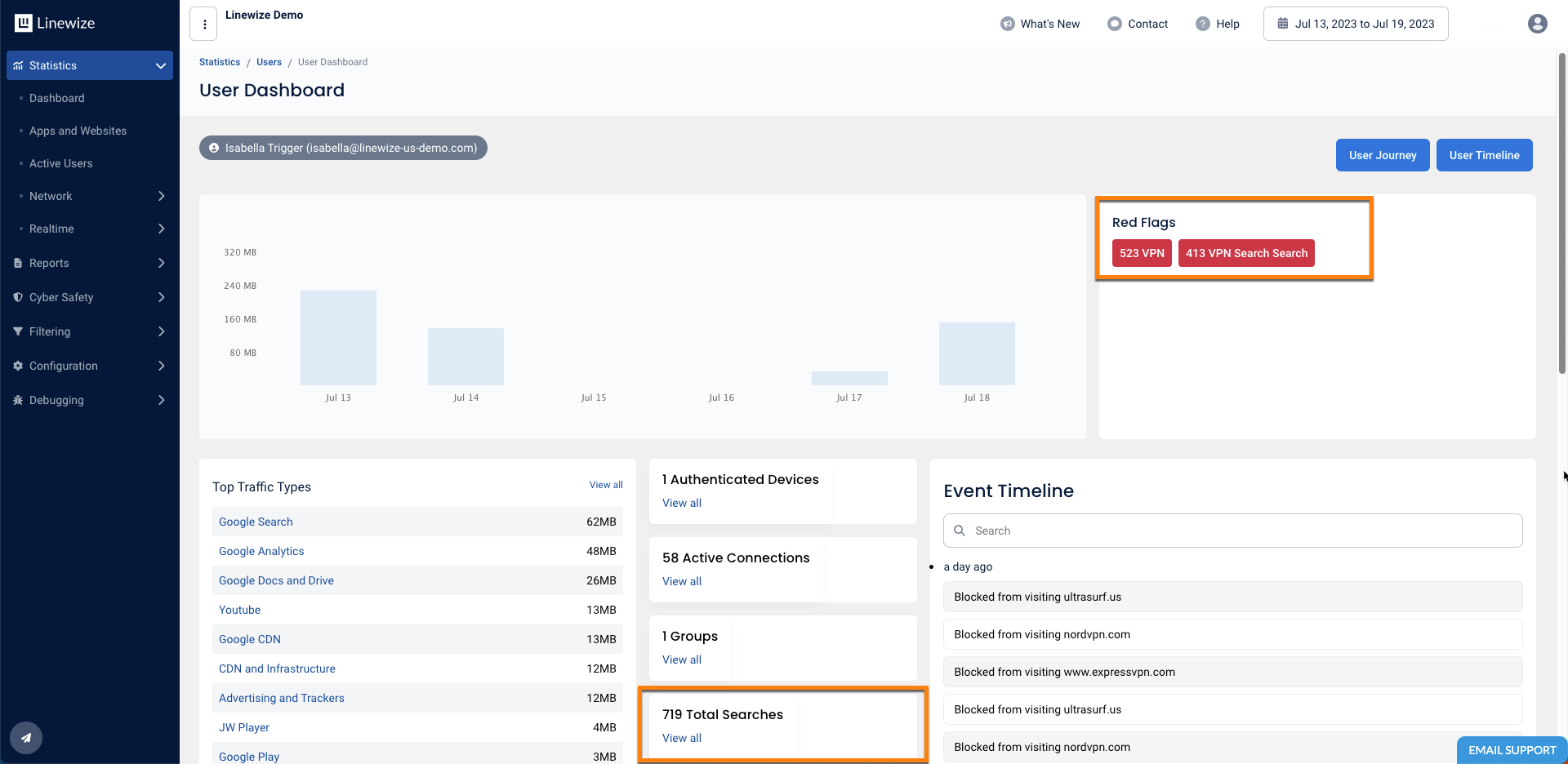Open Google Search traffic type
The height and width of the screenshot is (764, 1568).
256,522
